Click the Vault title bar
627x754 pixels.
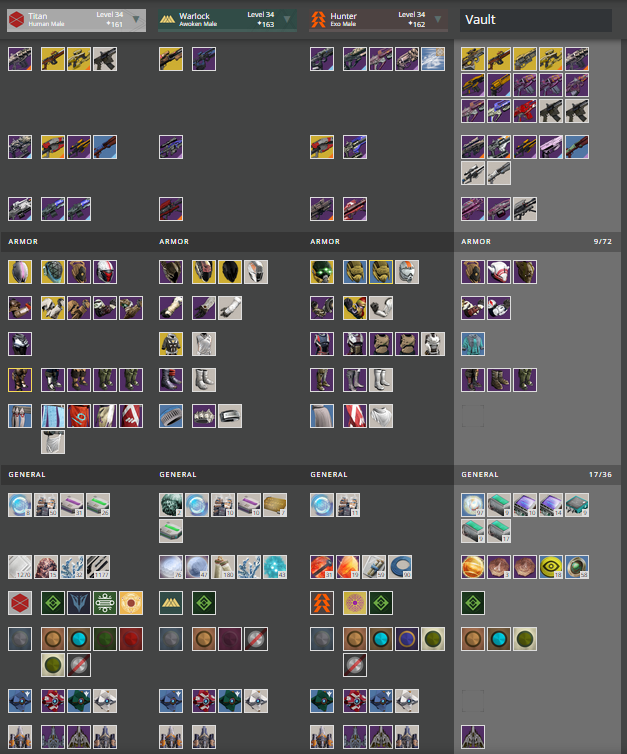[536, 20]
